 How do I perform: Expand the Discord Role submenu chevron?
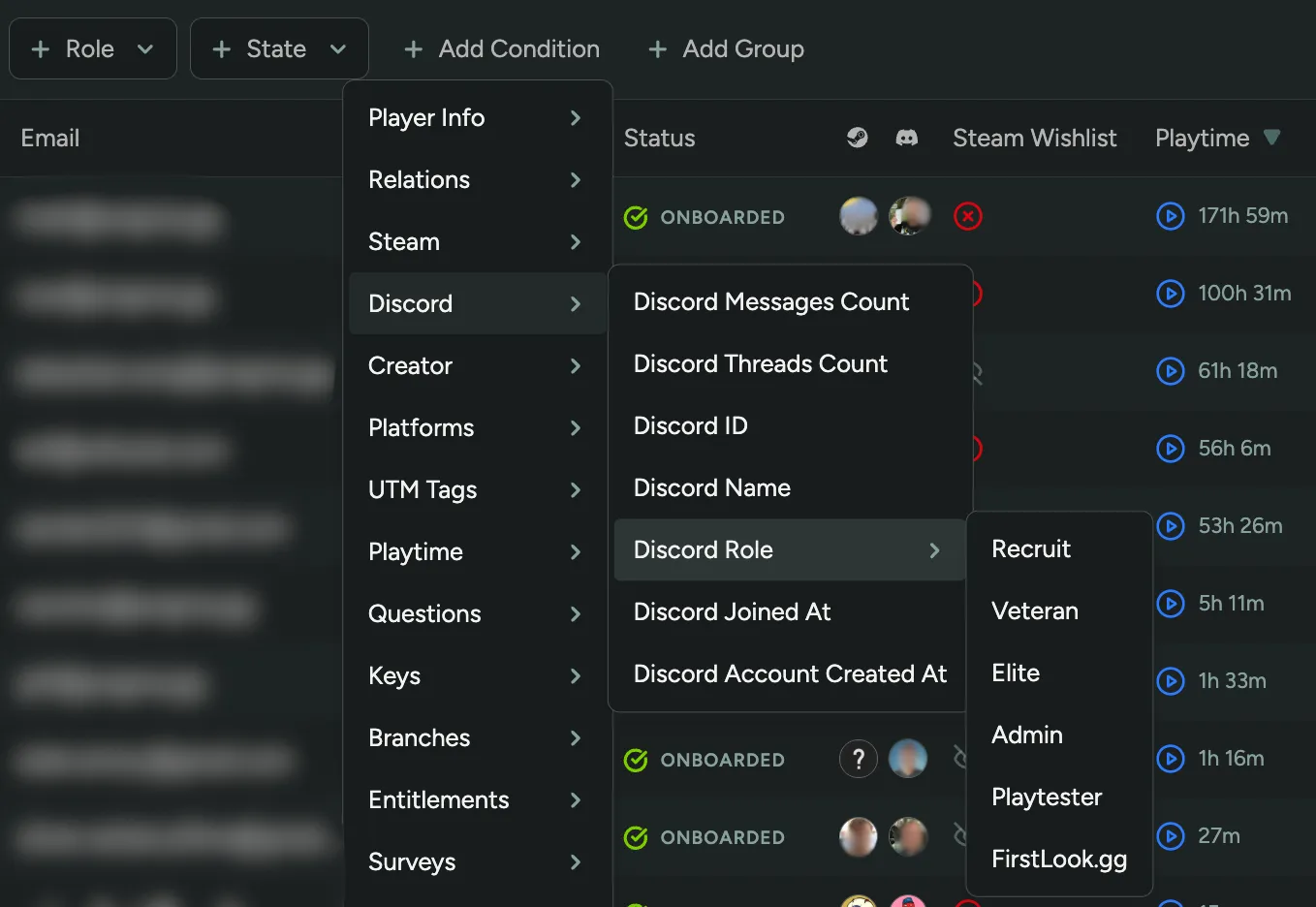(934, 550)
